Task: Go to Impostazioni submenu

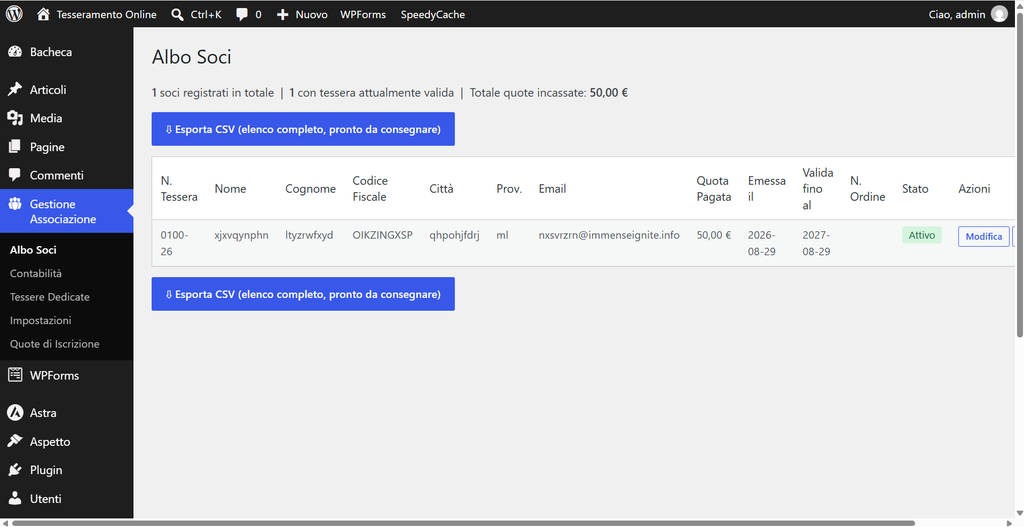Action: tap(40, 320)
